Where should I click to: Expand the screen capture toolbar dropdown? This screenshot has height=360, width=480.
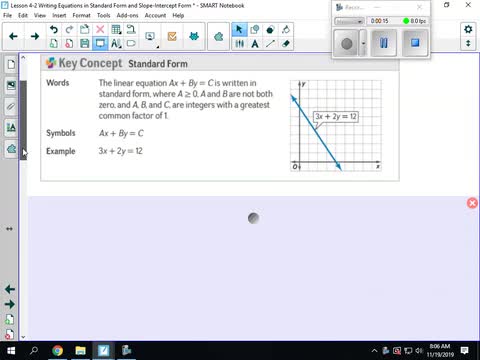(x=157, y=47)
